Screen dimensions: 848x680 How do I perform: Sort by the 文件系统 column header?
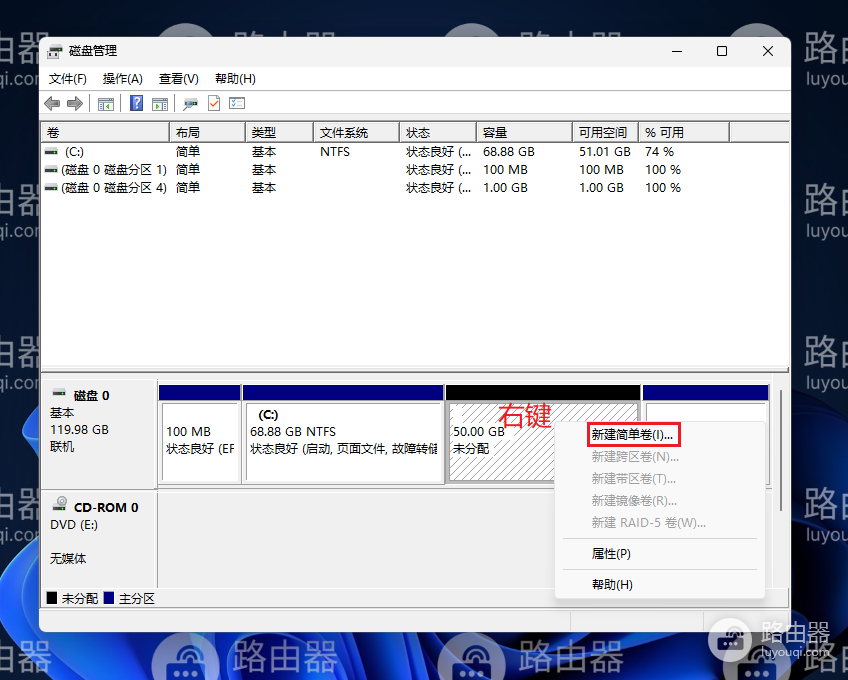pos(356,133)
